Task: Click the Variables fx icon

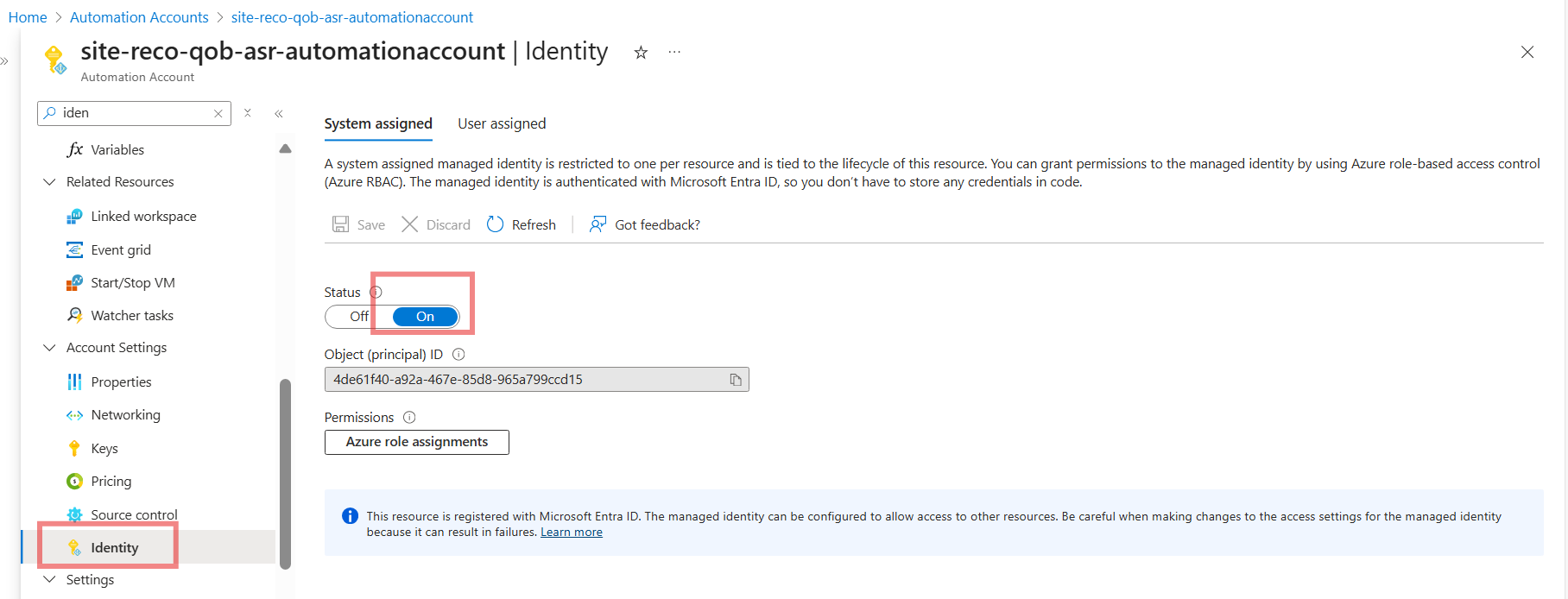Action: (75, 149)
